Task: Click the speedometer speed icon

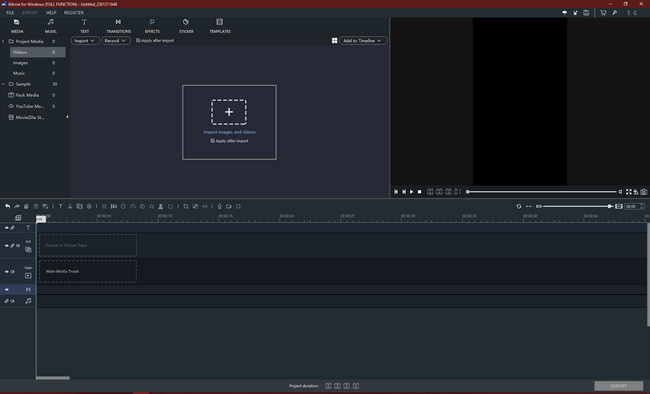Action: coord(133,206)
